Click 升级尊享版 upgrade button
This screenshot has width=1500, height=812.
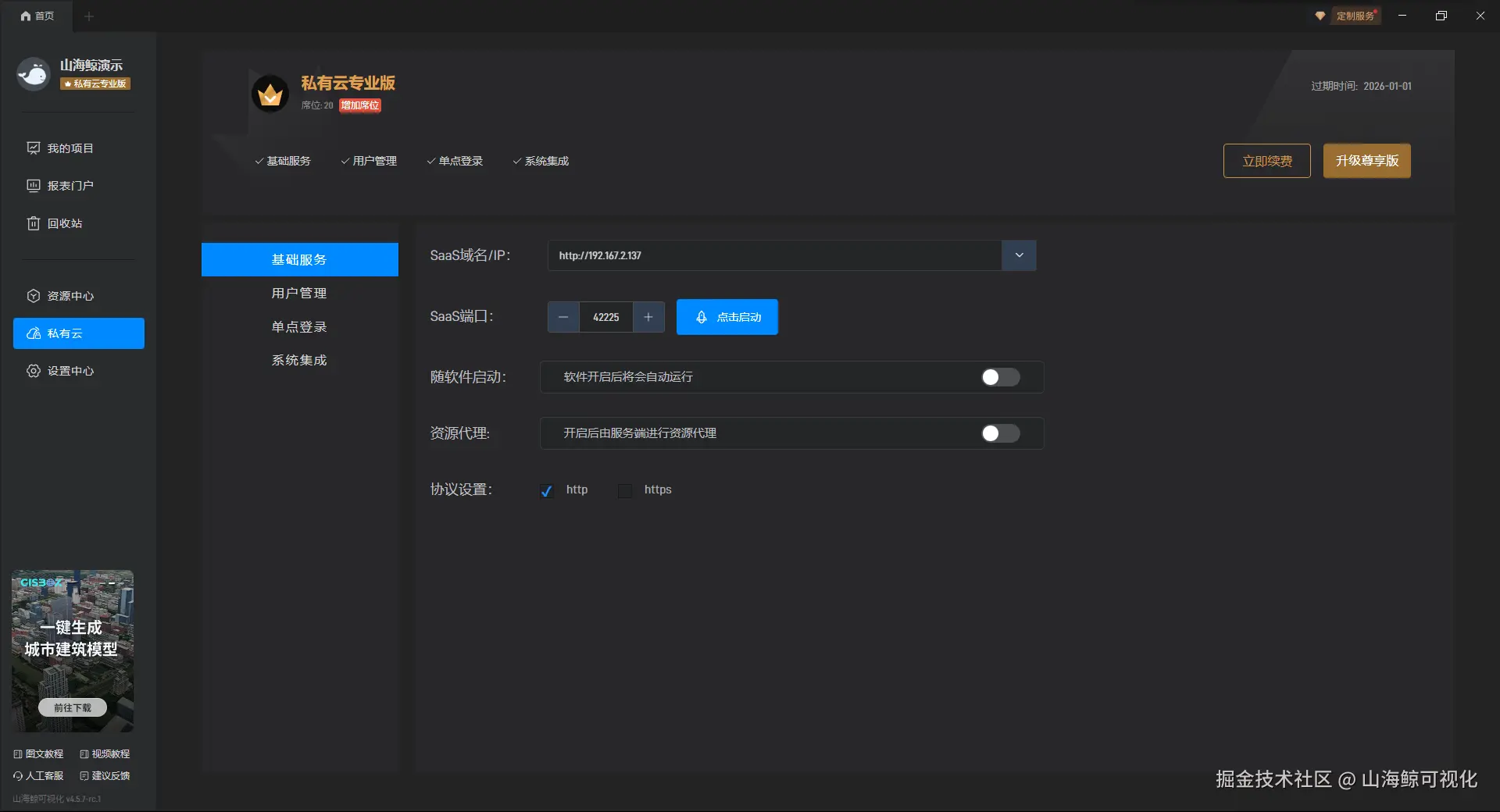pyautogui.click(x=1367, y=161)
